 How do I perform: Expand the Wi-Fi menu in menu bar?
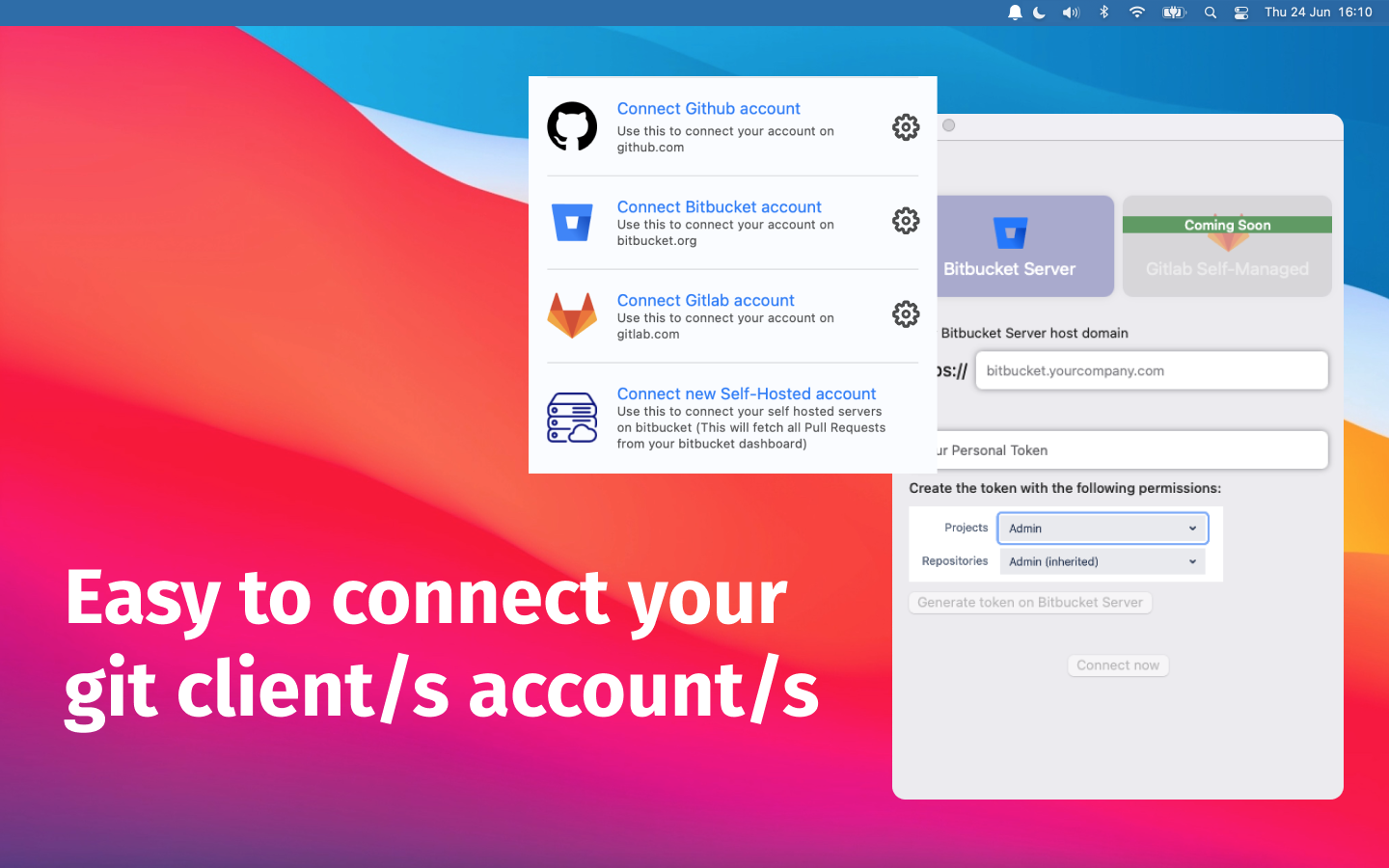click(x=1136, y=13)
